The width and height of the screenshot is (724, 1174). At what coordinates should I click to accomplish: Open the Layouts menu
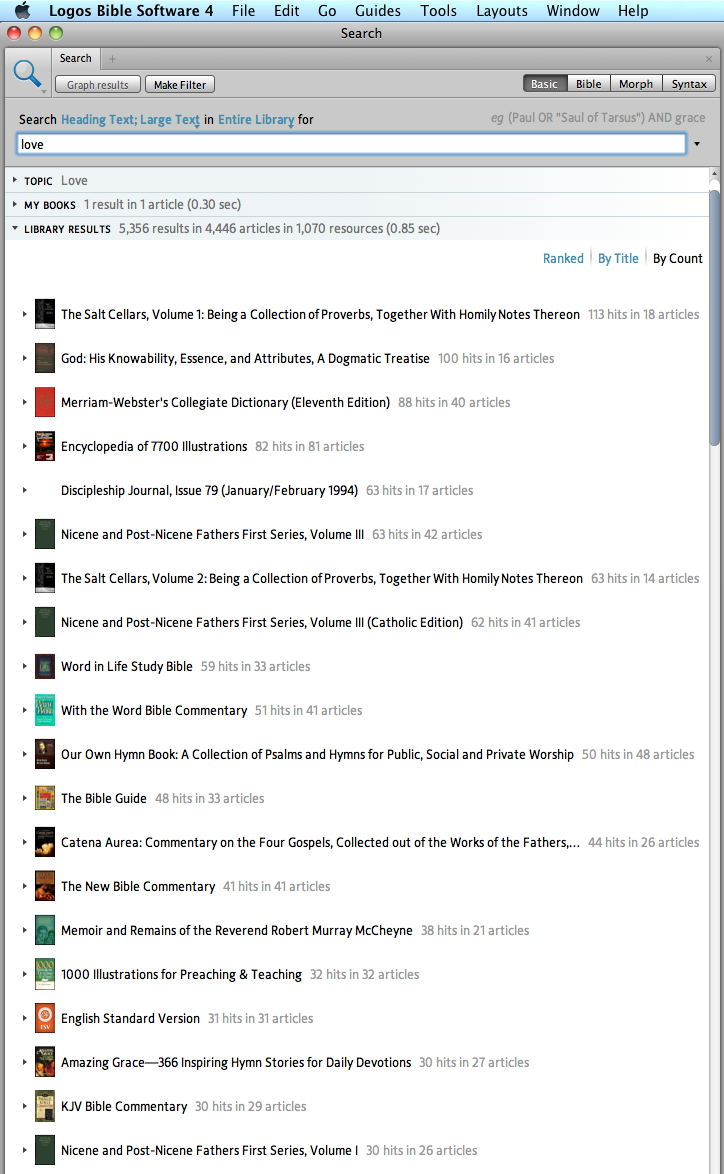click(502, 10)
